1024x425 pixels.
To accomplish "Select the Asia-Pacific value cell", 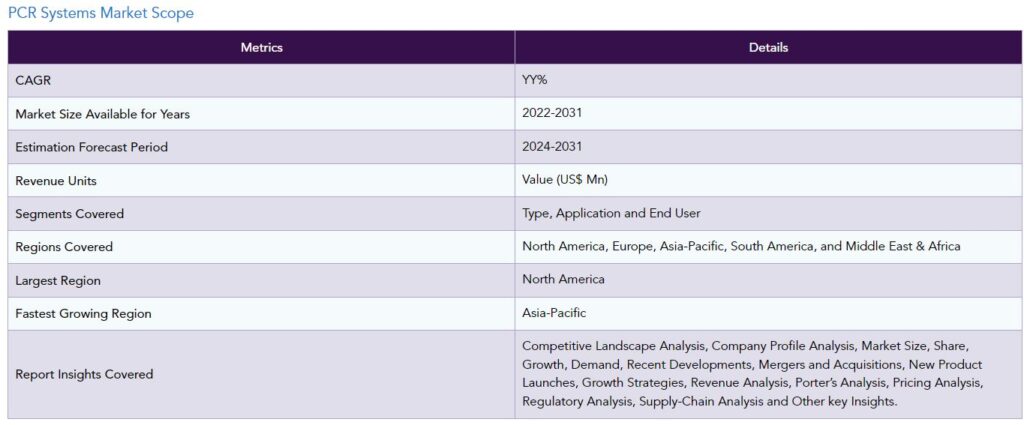I will (768, 313).
